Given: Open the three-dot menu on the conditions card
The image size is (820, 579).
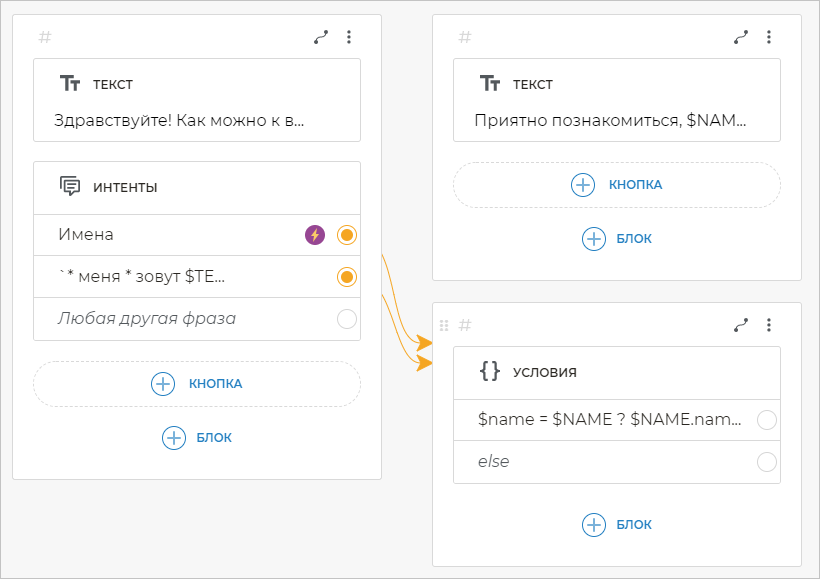Looking at the screenshot, I should pyautogui.click(x=769, y=325).
